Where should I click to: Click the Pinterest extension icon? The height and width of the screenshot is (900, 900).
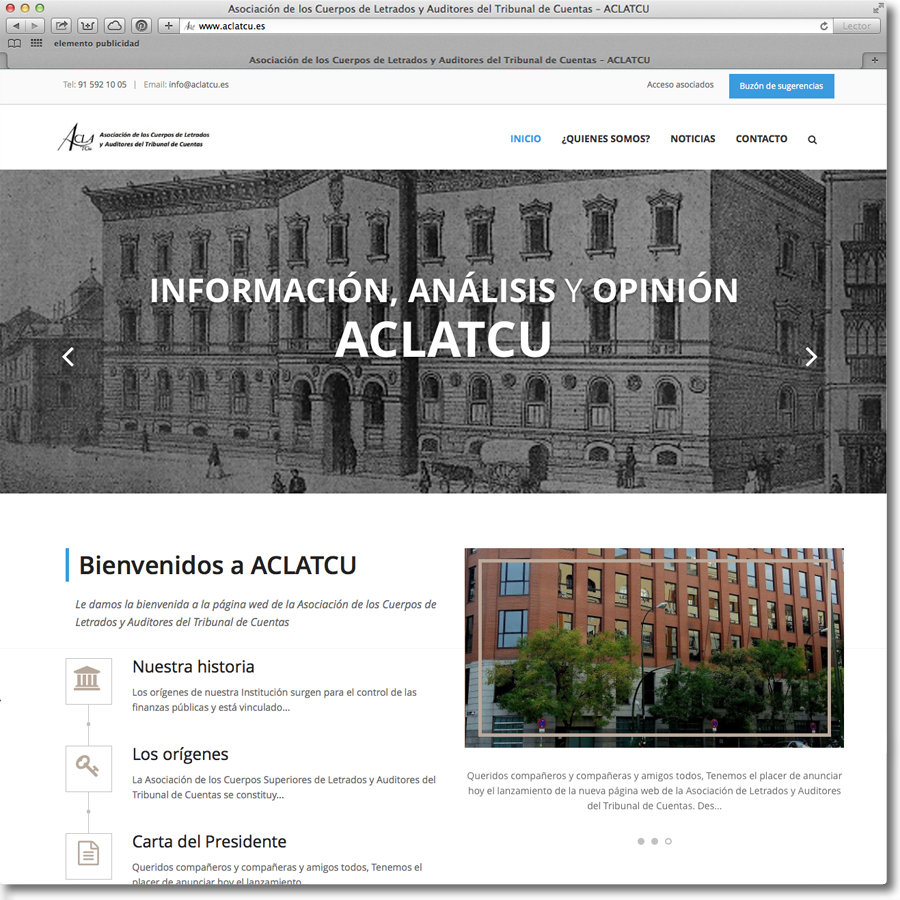(141, 26)
